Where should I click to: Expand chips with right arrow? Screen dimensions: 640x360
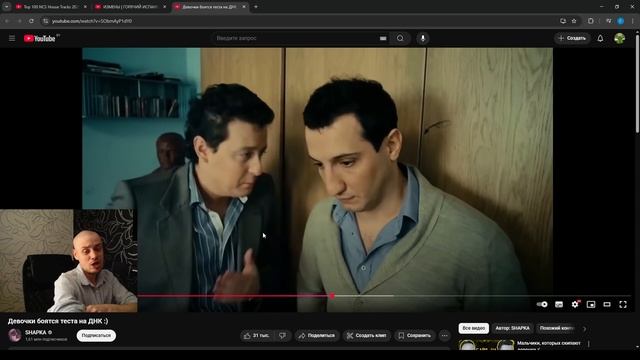[x=584, y=328]
